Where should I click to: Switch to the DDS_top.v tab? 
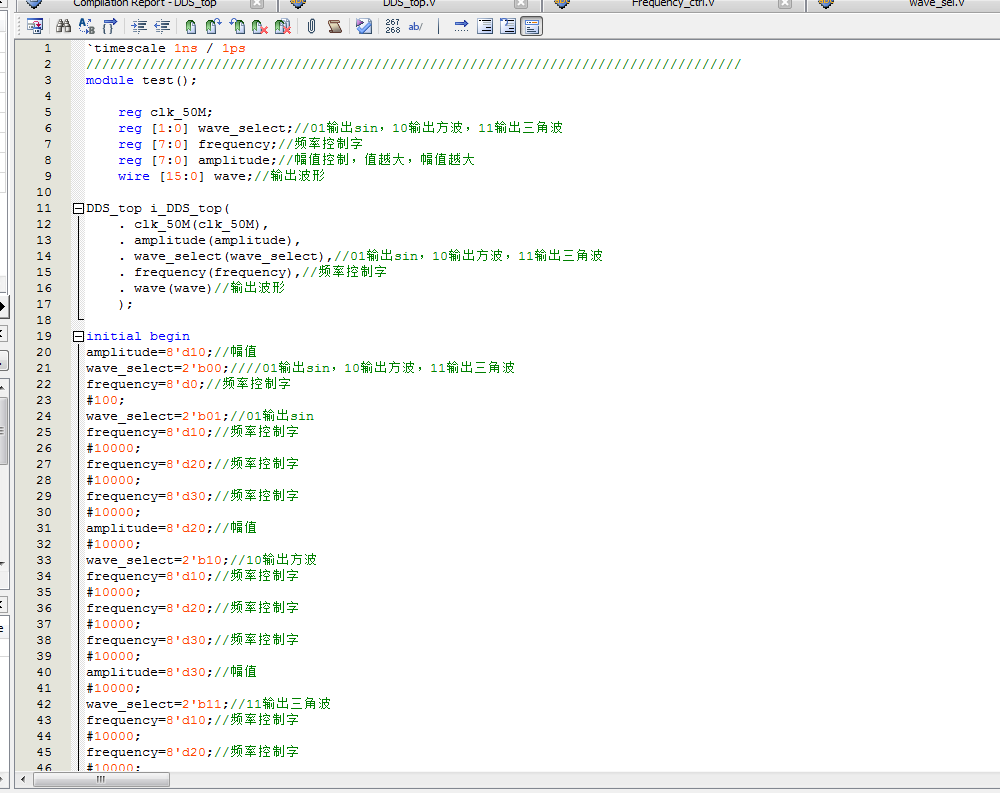click(407, 3)
